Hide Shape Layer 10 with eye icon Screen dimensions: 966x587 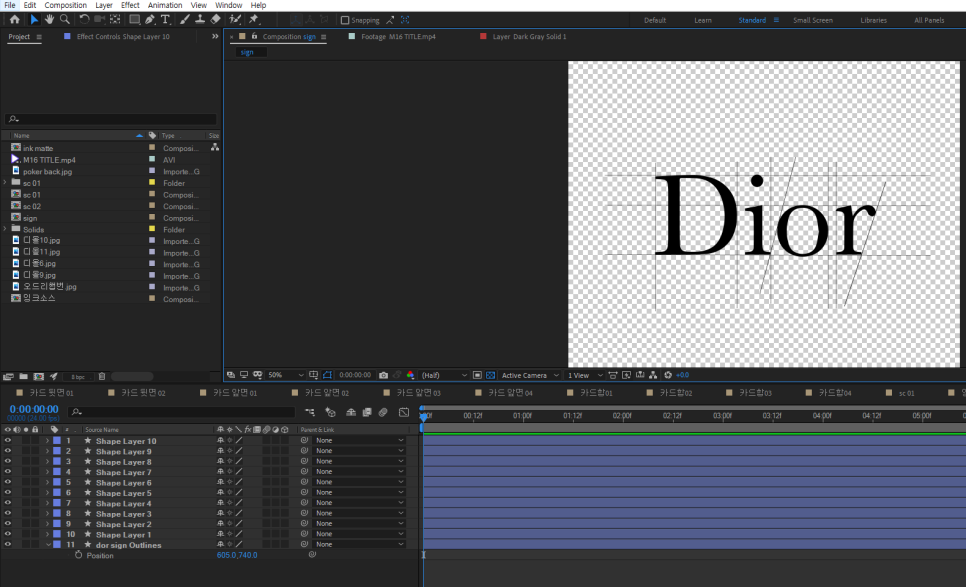click(x=7, y=441)
